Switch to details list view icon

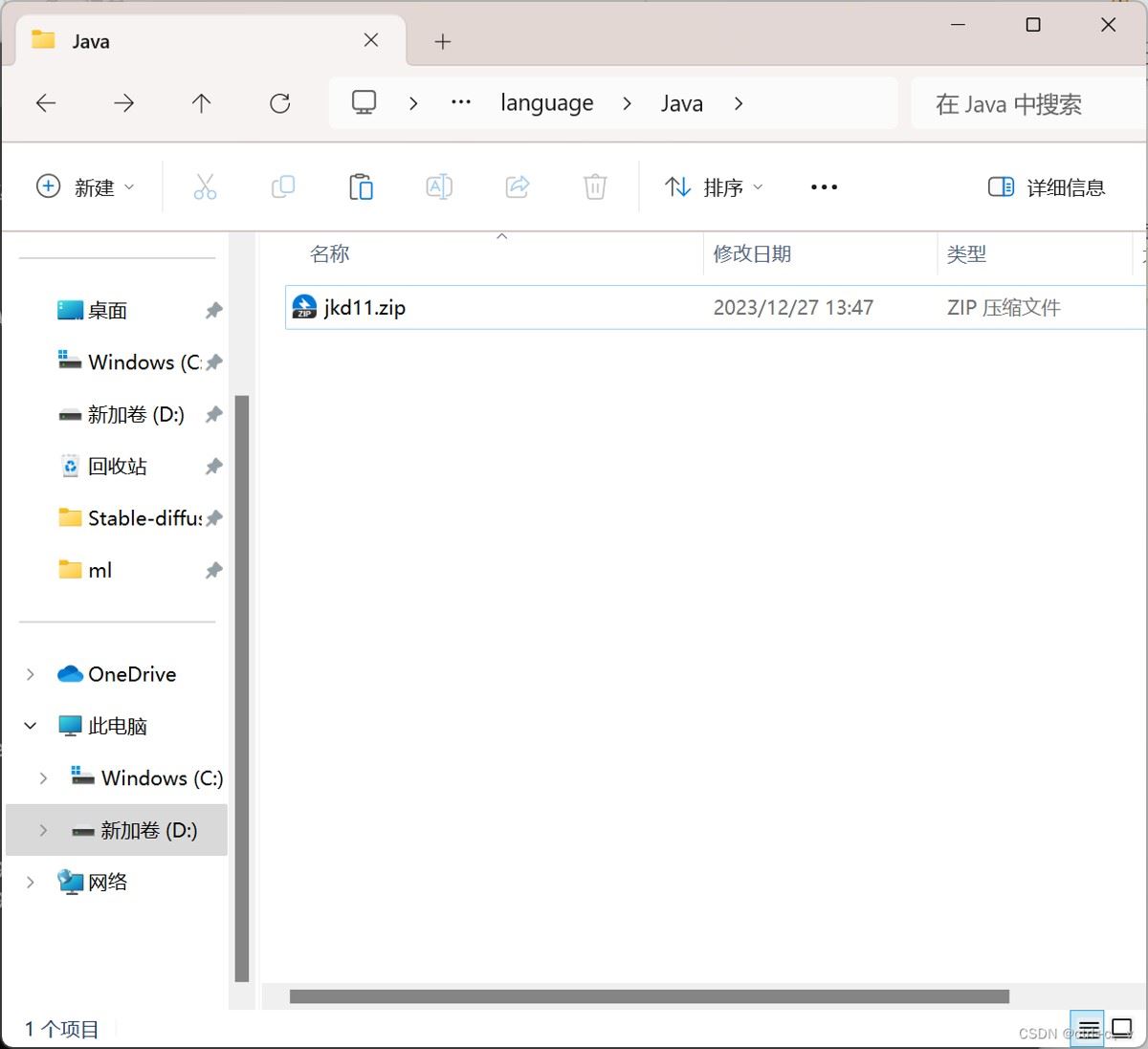point(1088,1029)
